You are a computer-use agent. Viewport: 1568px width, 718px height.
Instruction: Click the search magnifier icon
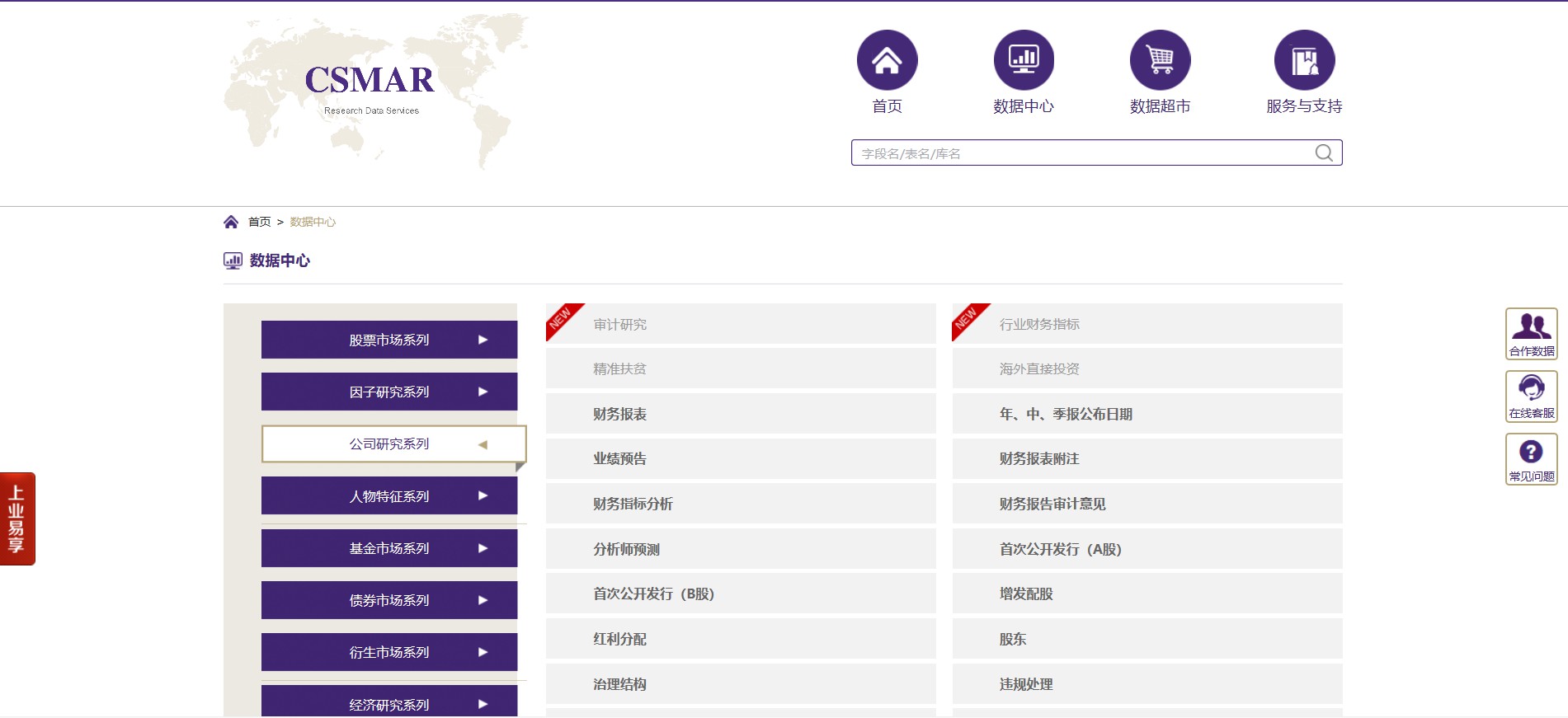click(1323, 153)
